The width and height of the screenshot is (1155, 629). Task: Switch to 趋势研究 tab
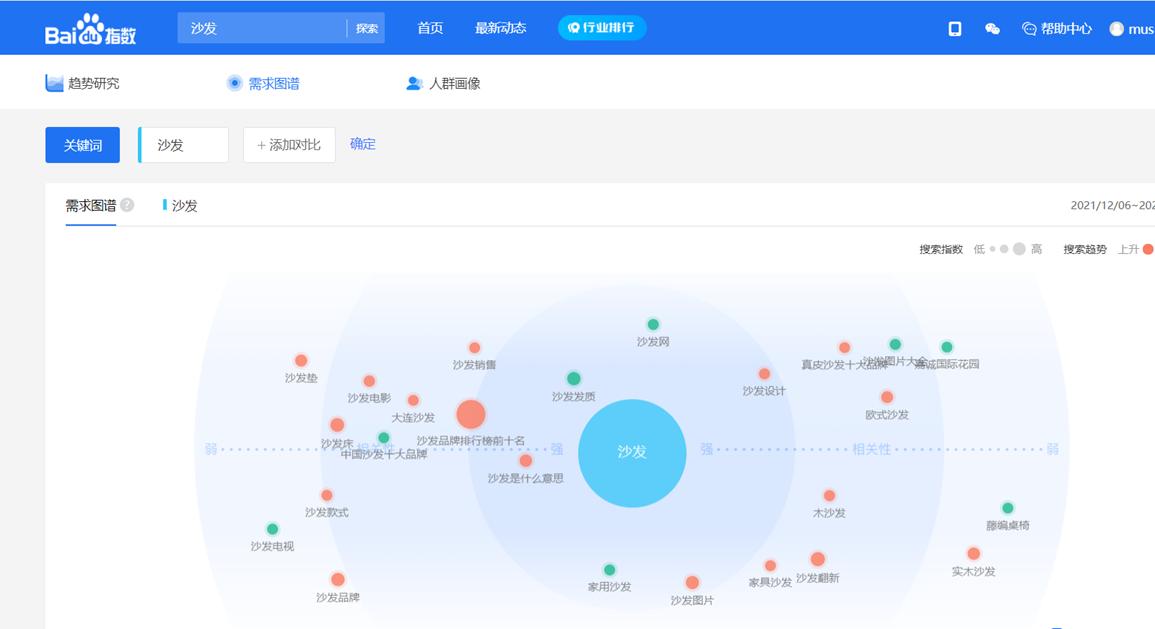pyautogui.click(x=82, y=83)
